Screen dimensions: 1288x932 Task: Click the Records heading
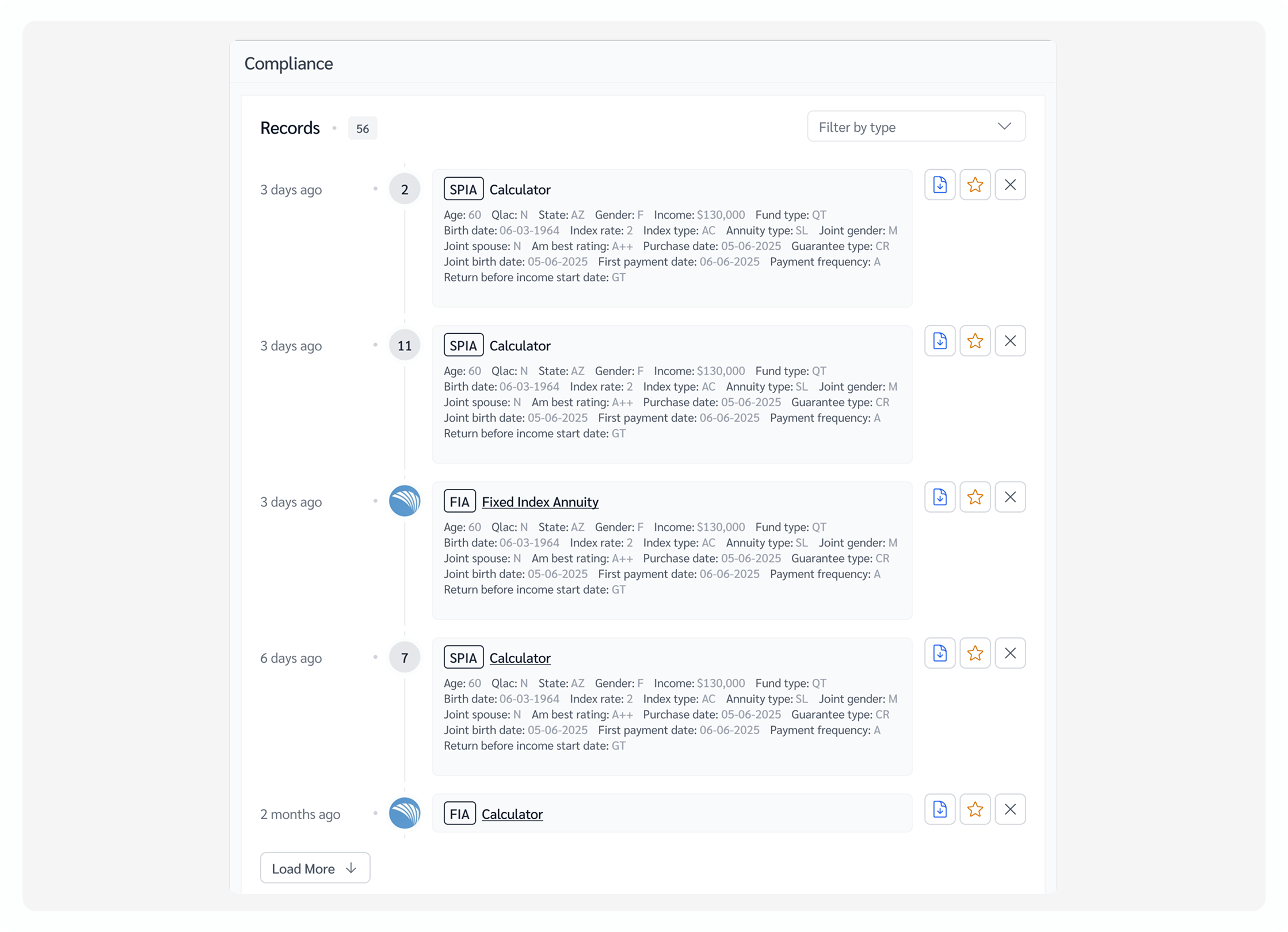pyautogui.click(x=289, y=128)
